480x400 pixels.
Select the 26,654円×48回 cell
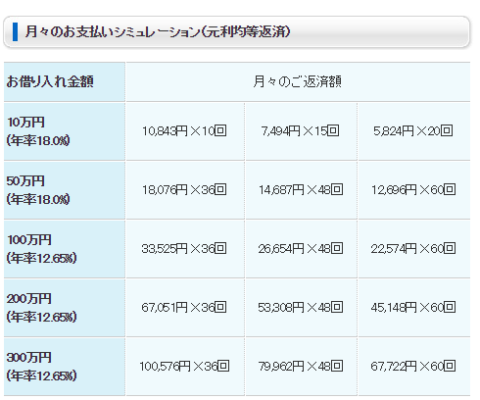(301, 249)
